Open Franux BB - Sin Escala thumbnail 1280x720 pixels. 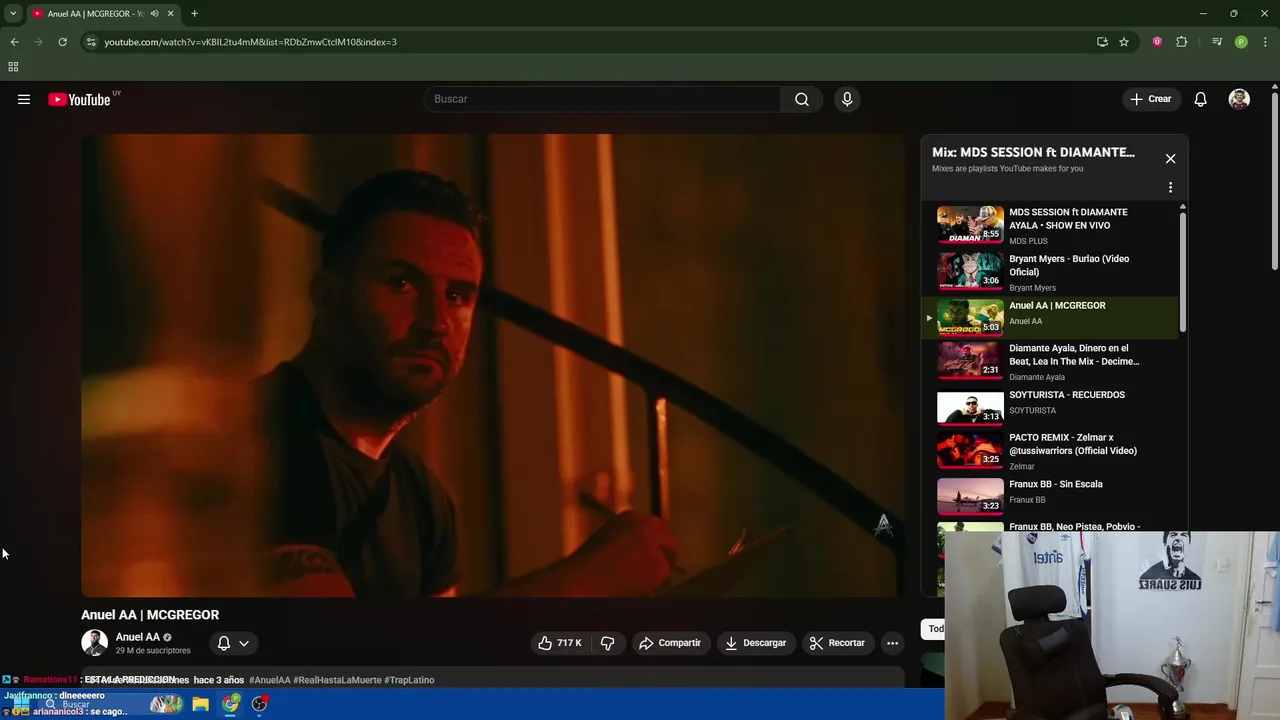970,496
